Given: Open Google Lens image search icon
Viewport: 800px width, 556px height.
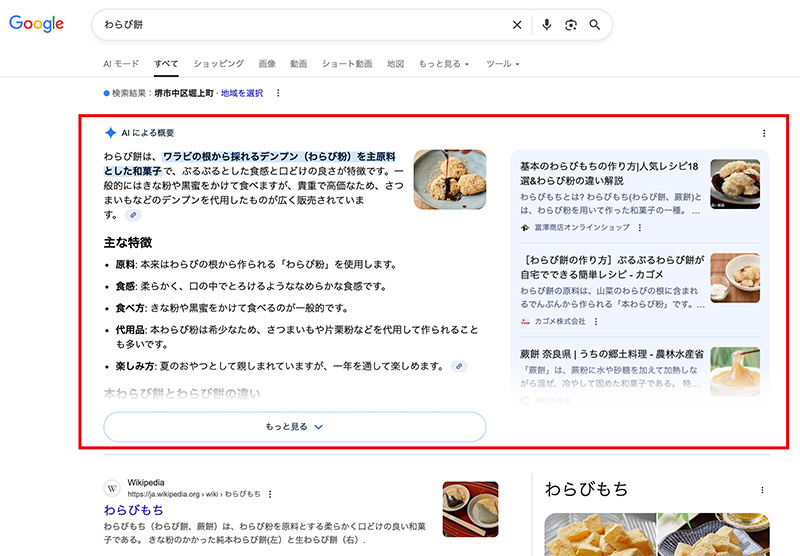Looking at the screenshot, I should [570, 24].
